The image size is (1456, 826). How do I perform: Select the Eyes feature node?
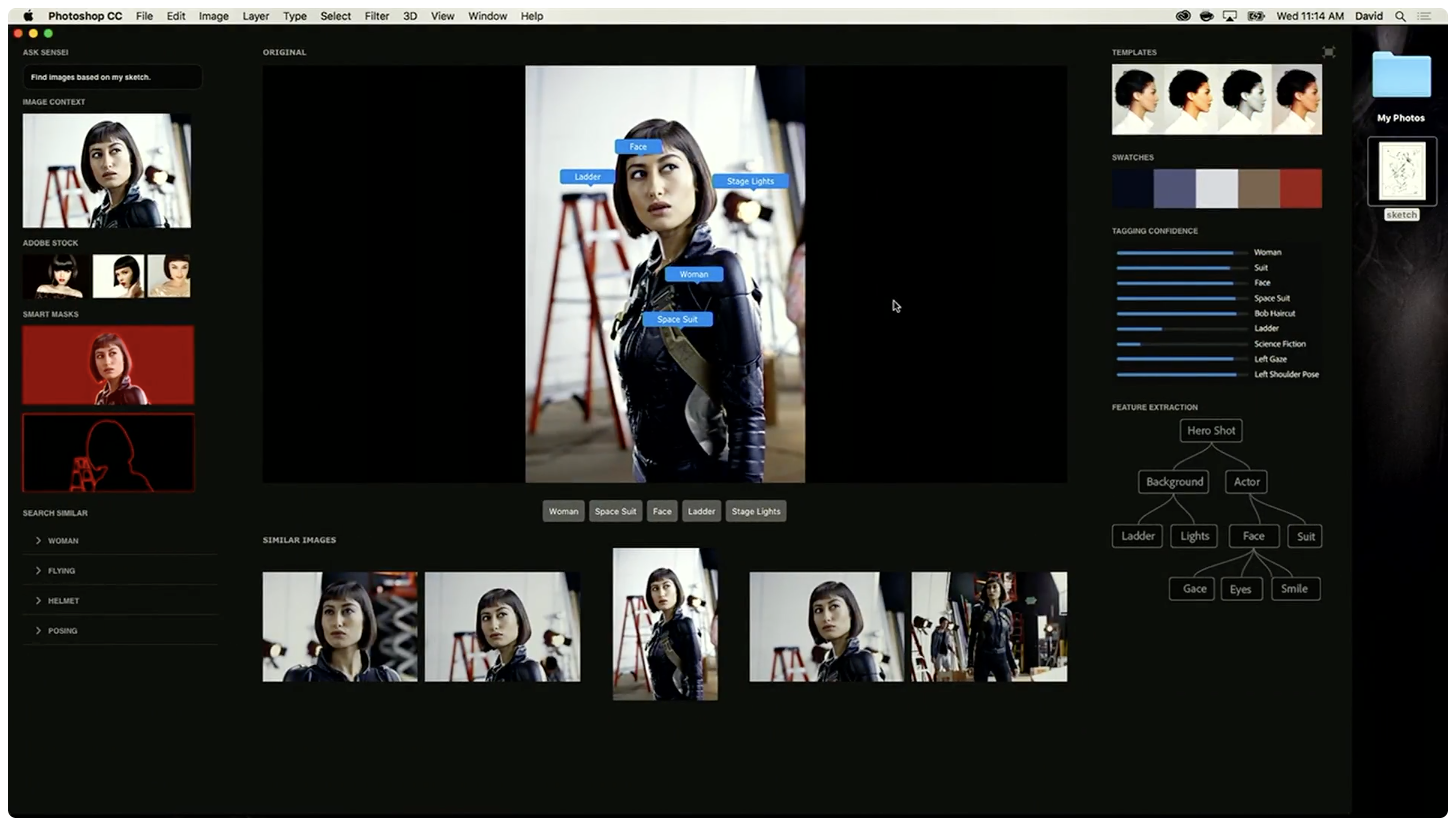(1240, 589)
